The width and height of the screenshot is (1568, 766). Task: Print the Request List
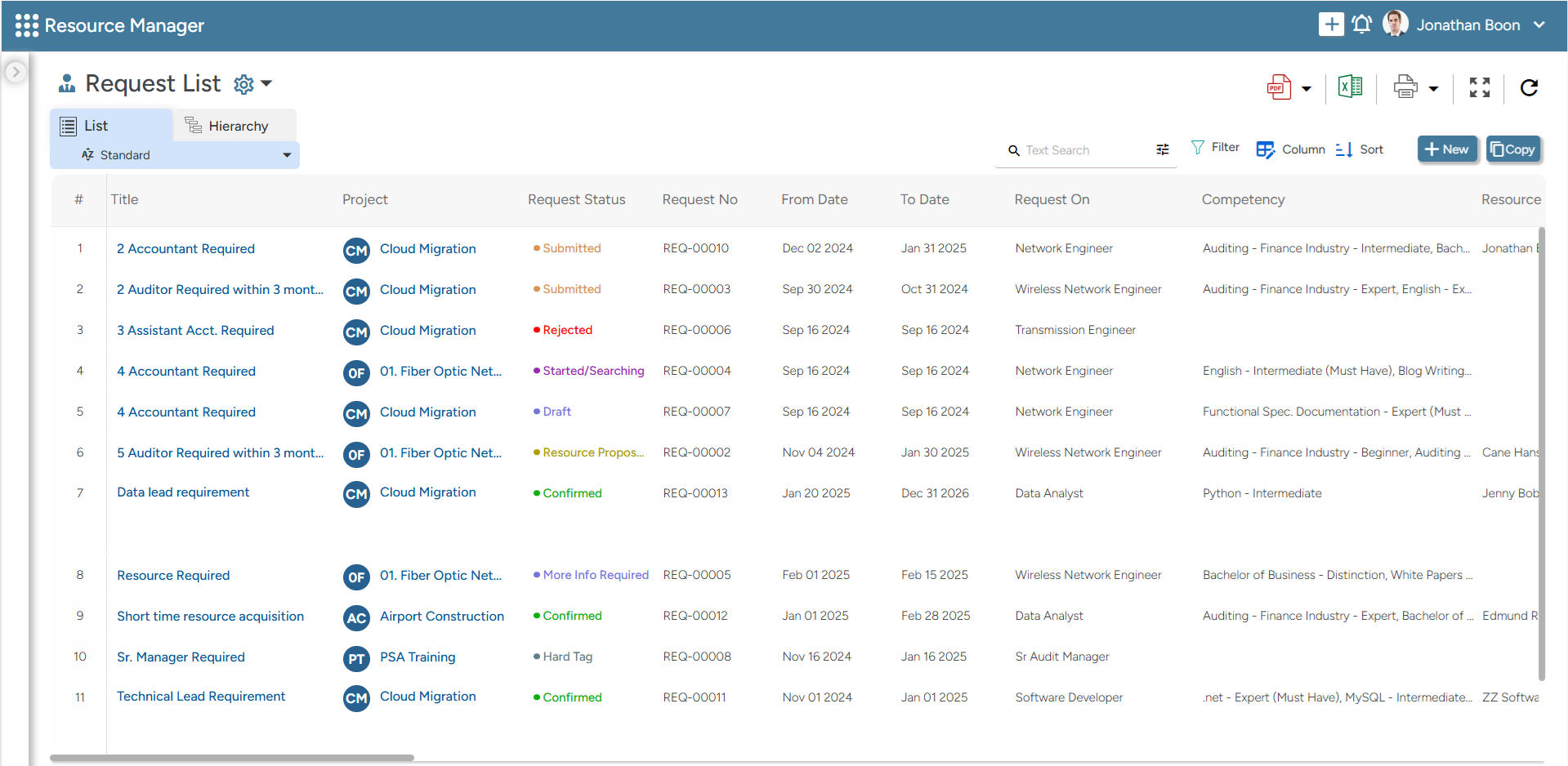(1405, 86)
